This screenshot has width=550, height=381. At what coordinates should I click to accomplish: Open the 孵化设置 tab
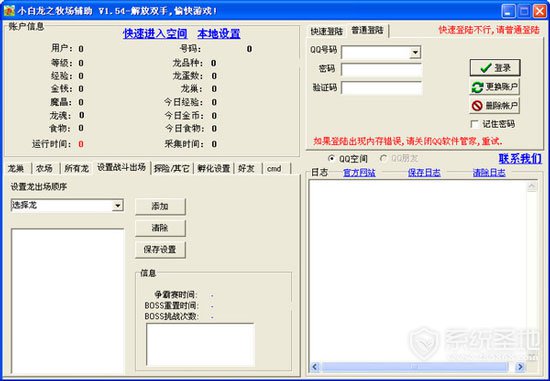tap(213, 168)
